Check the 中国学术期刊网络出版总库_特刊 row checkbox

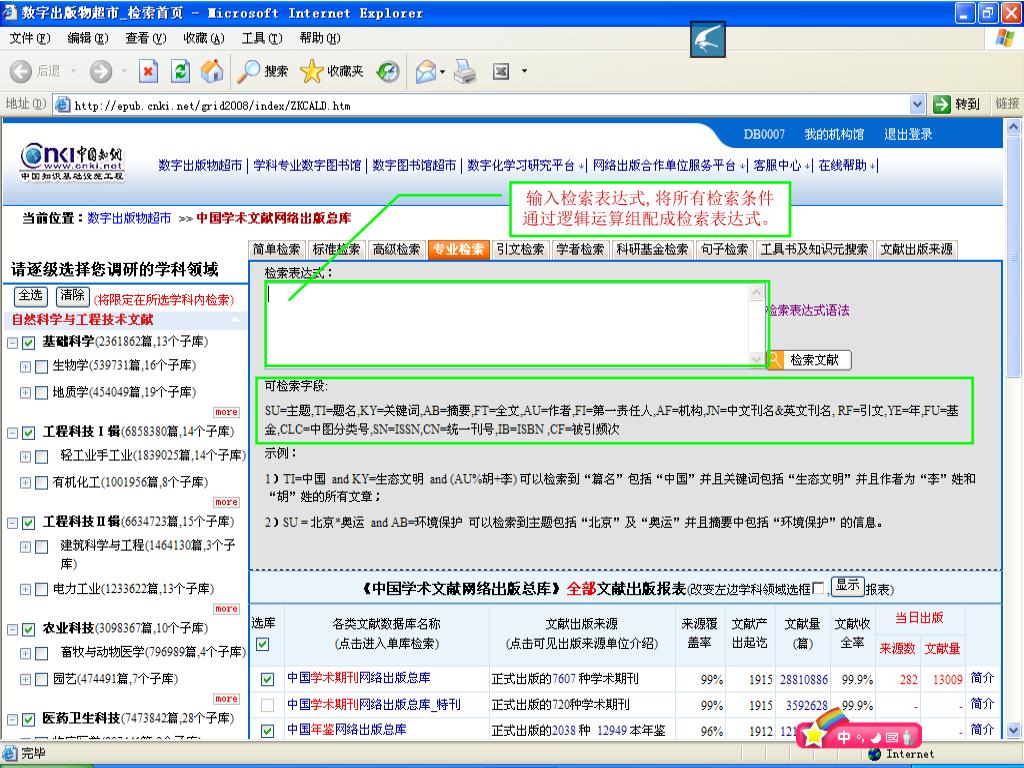point(267,705)
